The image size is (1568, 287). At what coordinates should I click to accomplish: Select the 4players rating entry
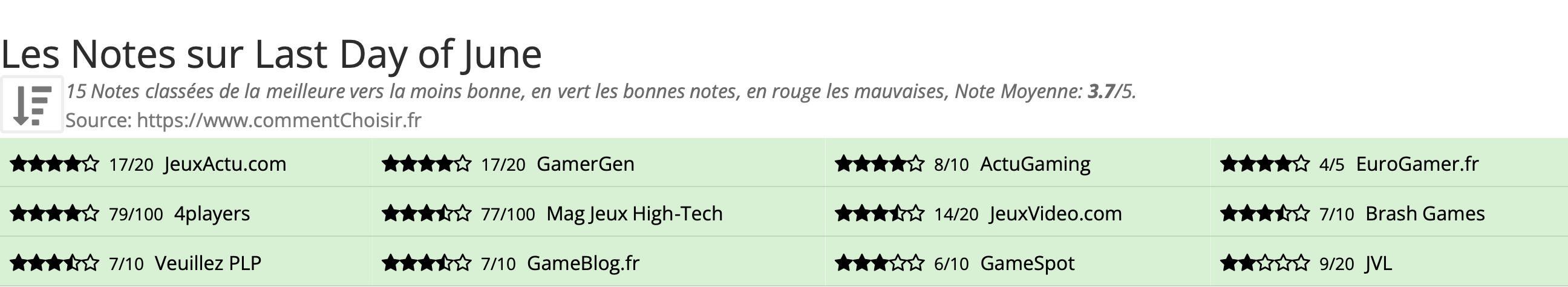click(x=212, y=214)
